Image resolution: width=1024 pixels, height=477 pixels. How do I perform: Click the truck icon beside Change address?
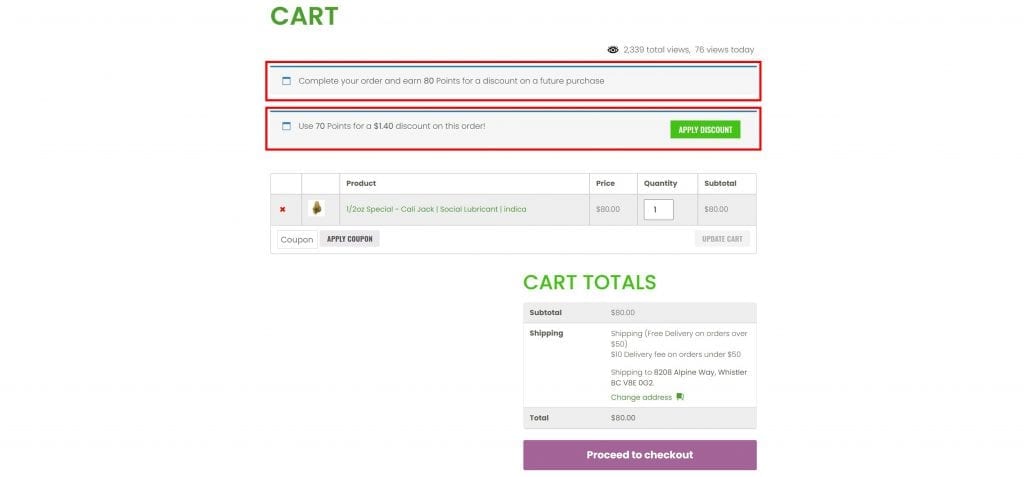[680, 397]
